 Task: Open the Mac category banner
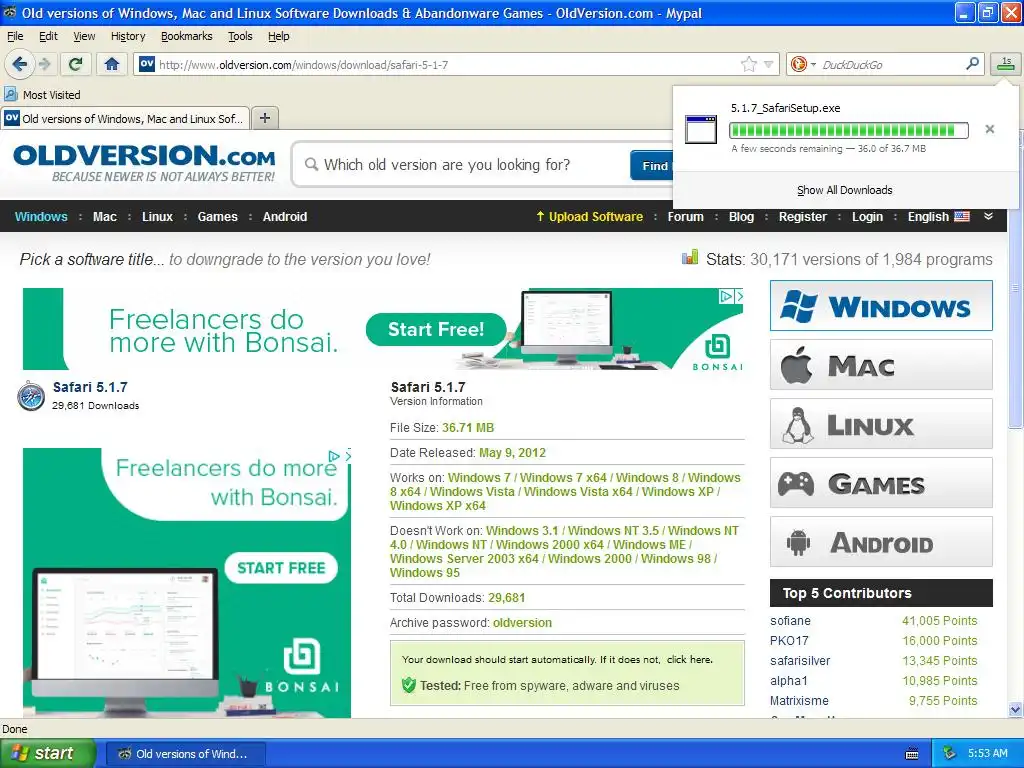(x=881, y=365)
